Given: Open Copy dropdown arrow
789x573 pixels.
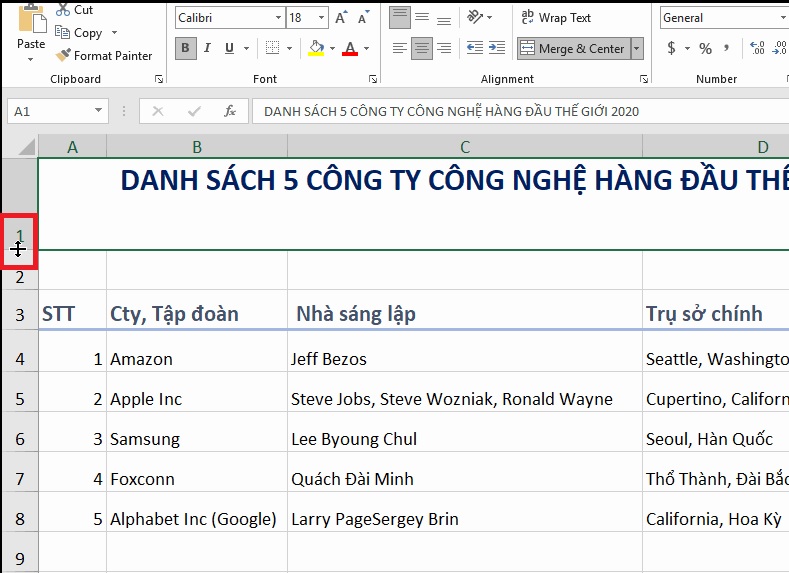Looking at the screenshot, I should tap(115, 33).
